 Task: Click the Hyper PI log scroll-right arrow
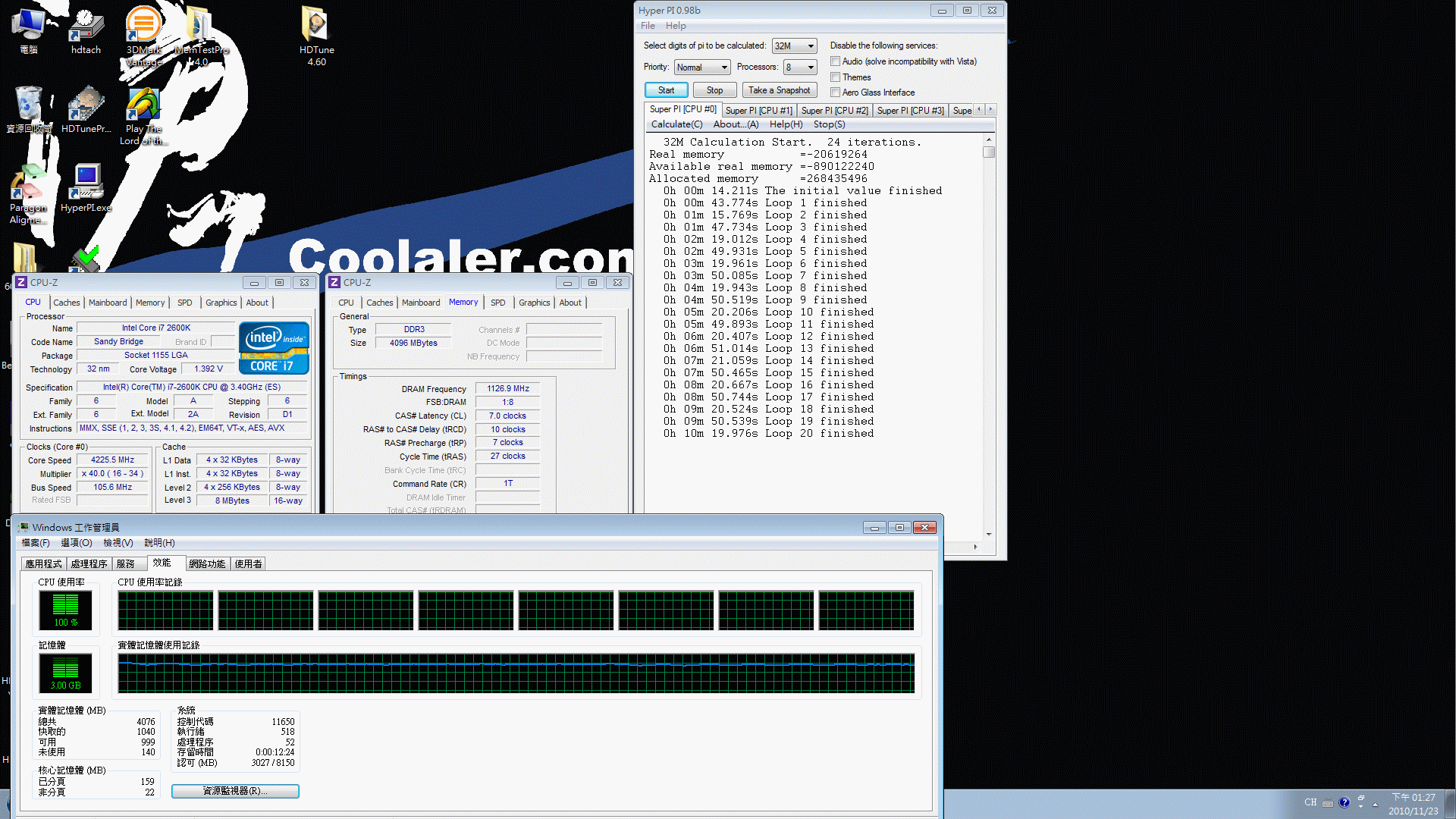click(x=975, y=546)
